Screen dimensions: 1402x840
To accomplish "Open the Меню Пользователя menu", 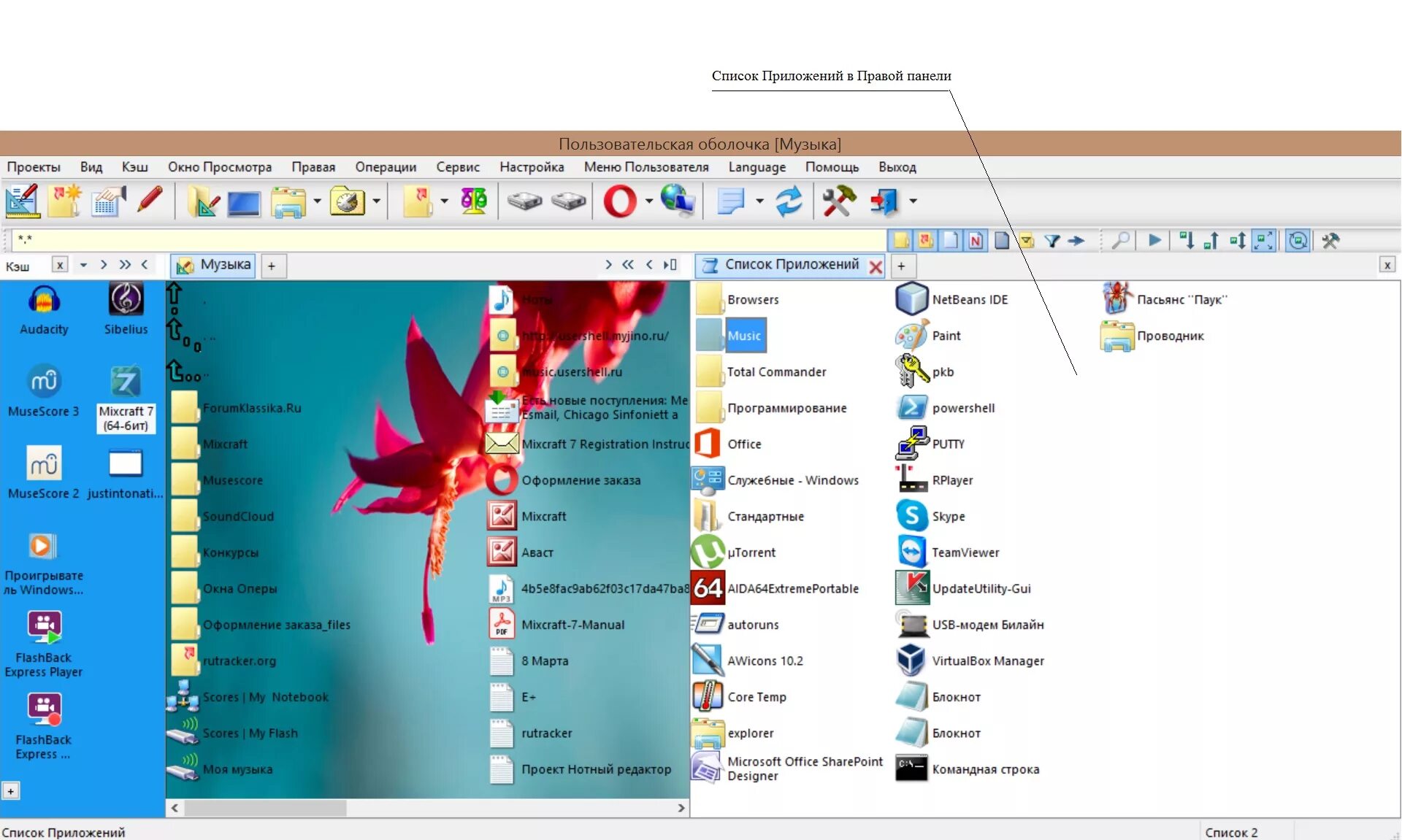I will [646, 167].
